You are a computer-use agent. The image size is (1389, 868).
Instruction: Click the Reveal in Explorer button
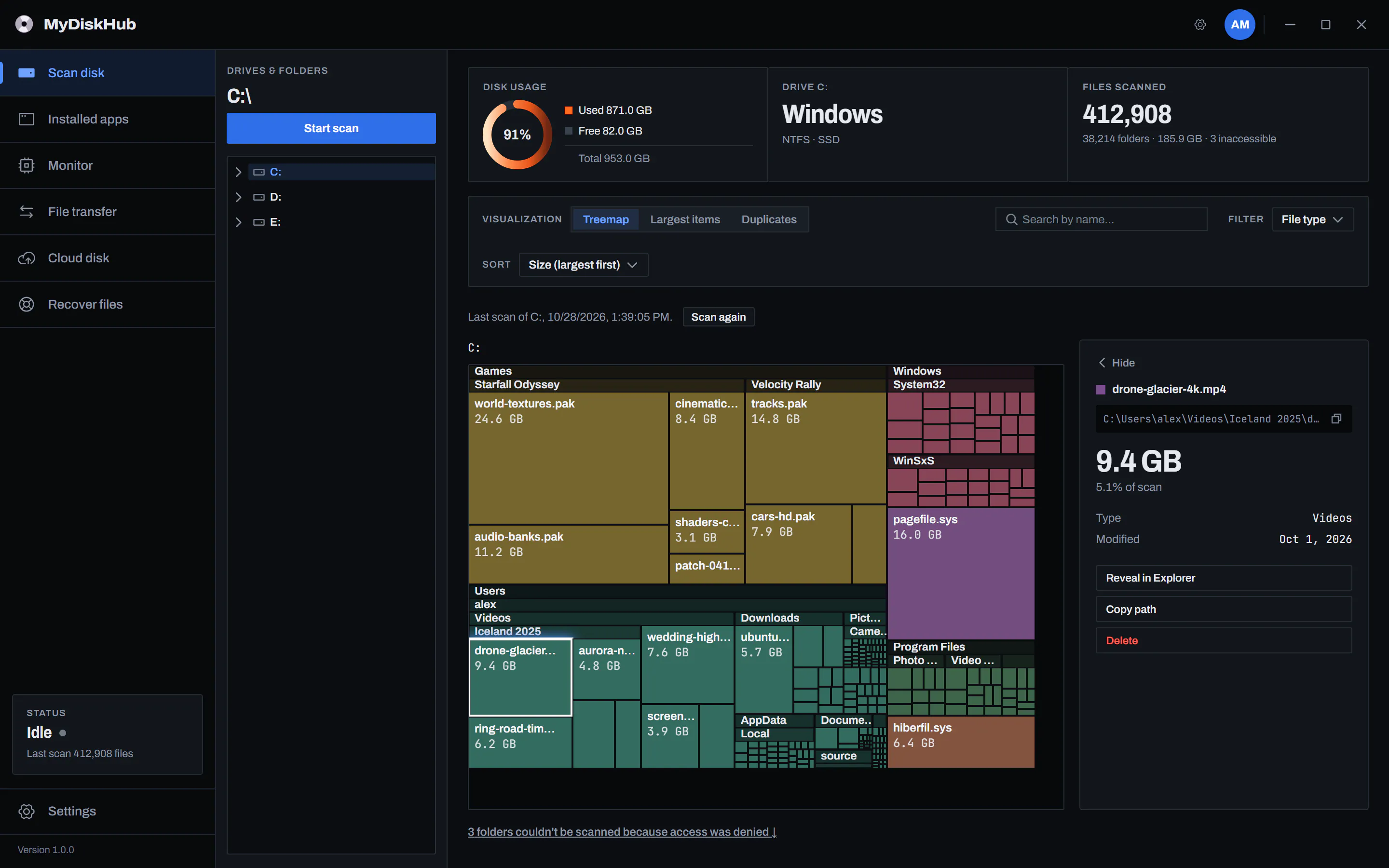(x=1224, y=578)
